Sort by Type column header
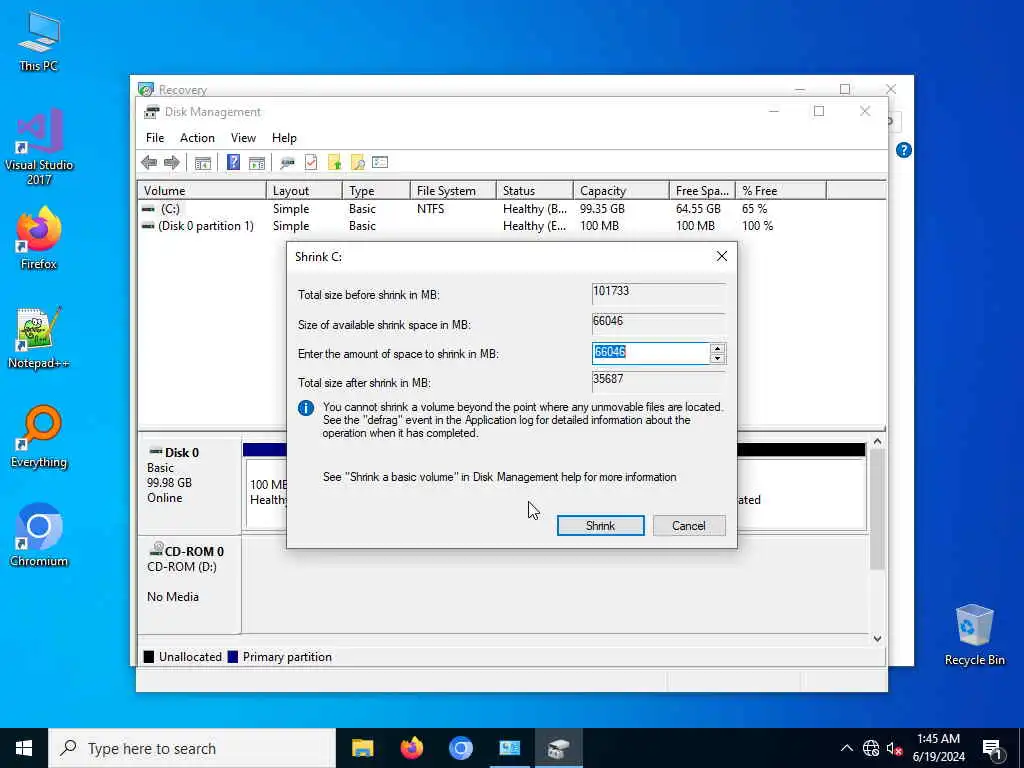1024x768 pixels. [x=376, y=191]
